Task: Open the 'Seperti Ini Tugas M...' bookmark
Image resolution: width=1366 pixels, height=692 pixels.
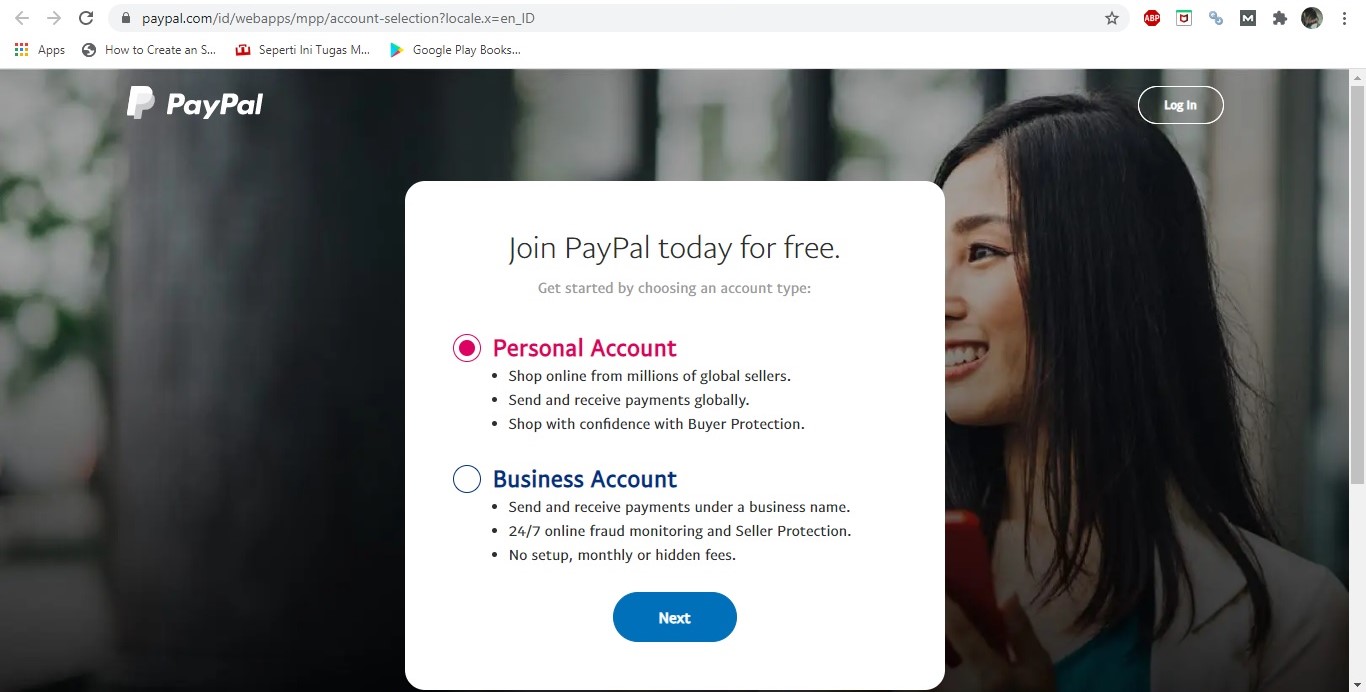Action: (303, 49)
